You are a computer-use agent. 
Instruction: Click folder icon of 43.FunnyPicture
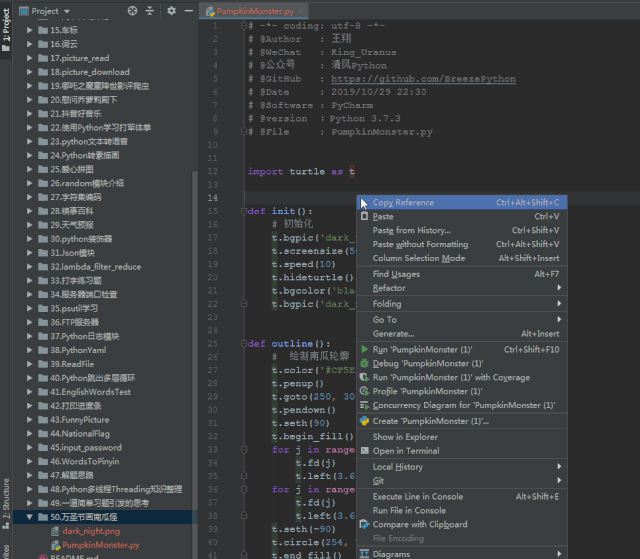tap(43, 419)
